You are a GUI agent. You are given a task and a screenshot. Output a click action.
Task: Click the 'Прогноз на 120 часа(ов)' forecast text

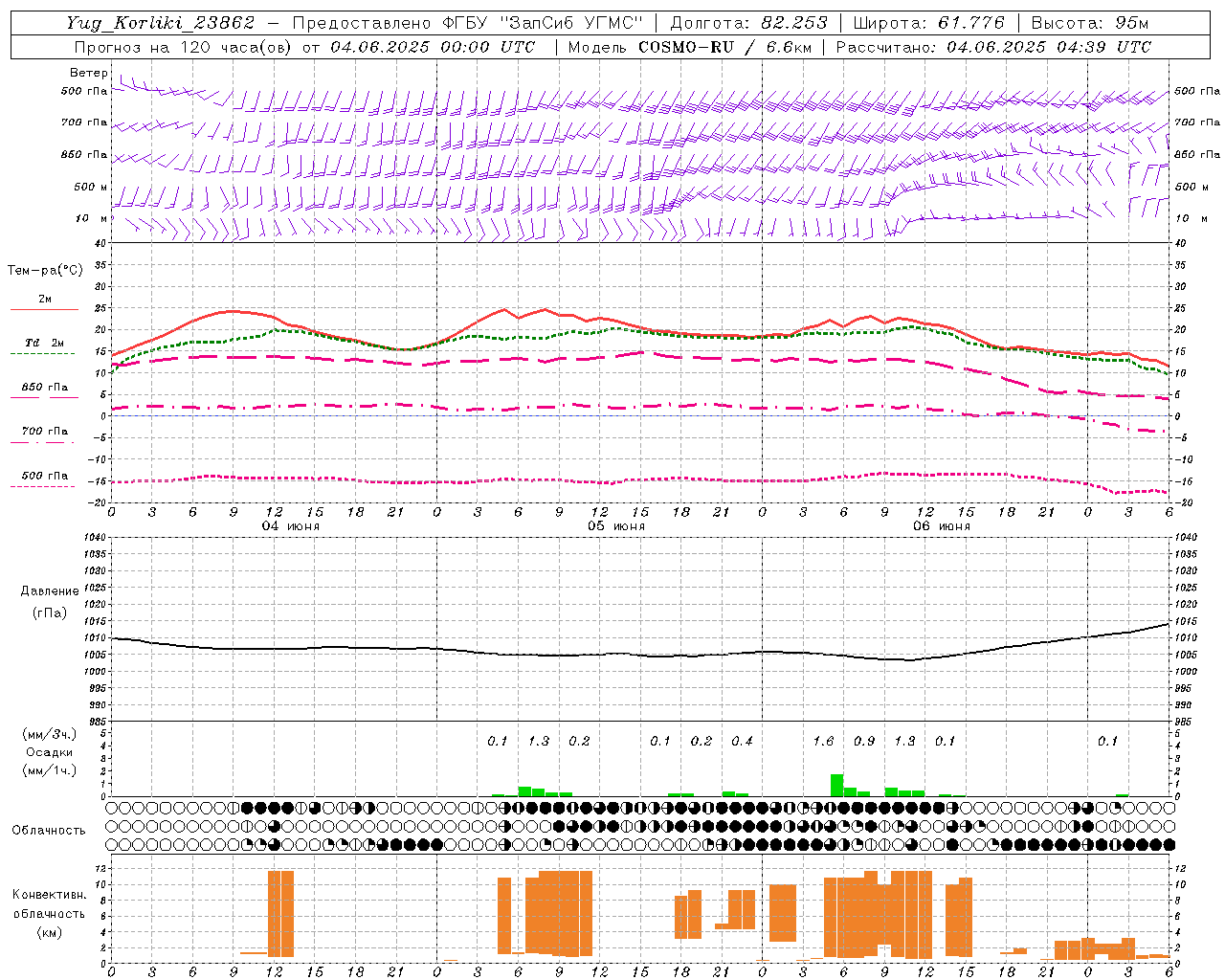pos(184,47)
